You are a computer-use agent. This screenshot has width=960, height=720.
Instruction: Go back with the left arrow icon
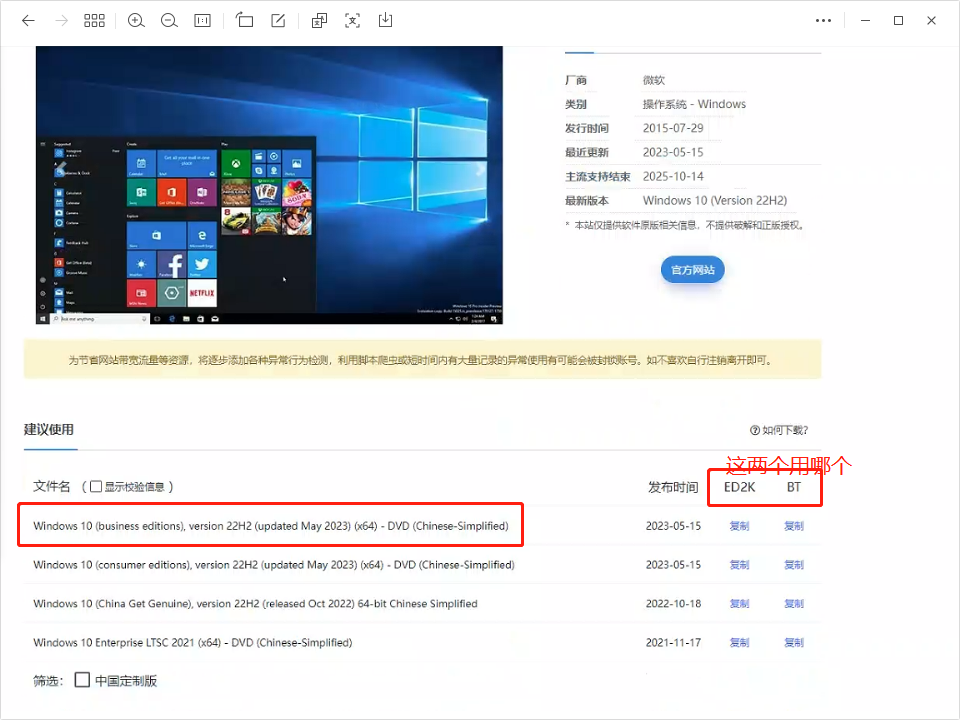(28, 21)
